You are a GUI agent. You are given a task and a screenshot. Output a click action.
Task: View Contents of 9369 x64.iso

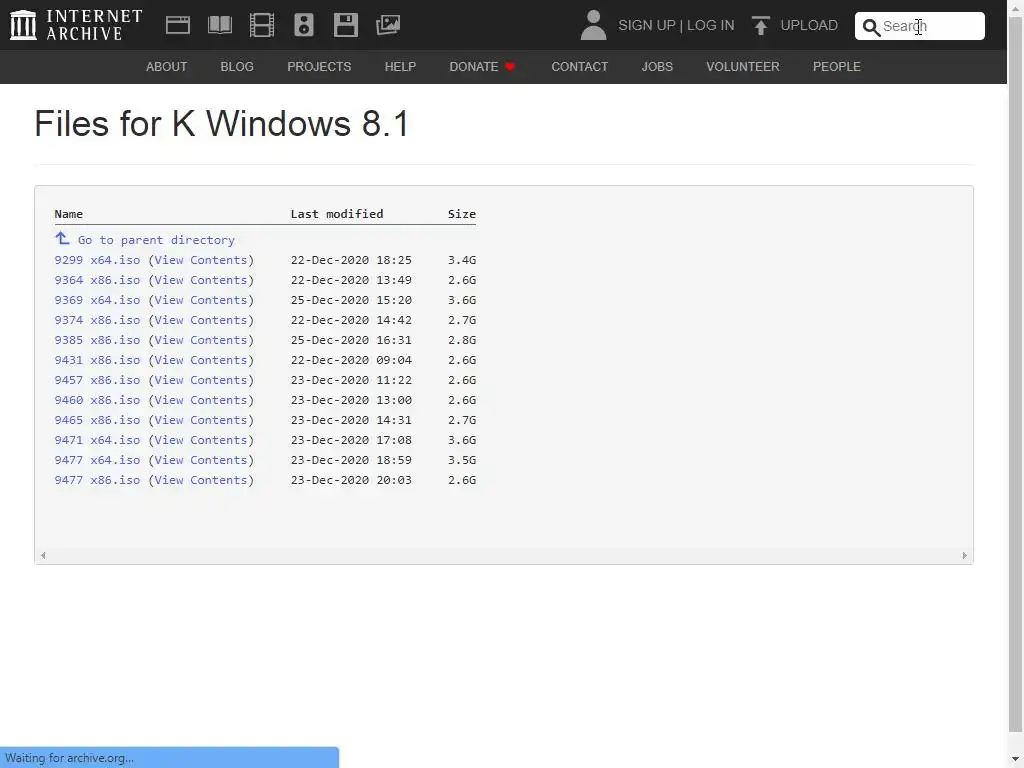point(200,300)
